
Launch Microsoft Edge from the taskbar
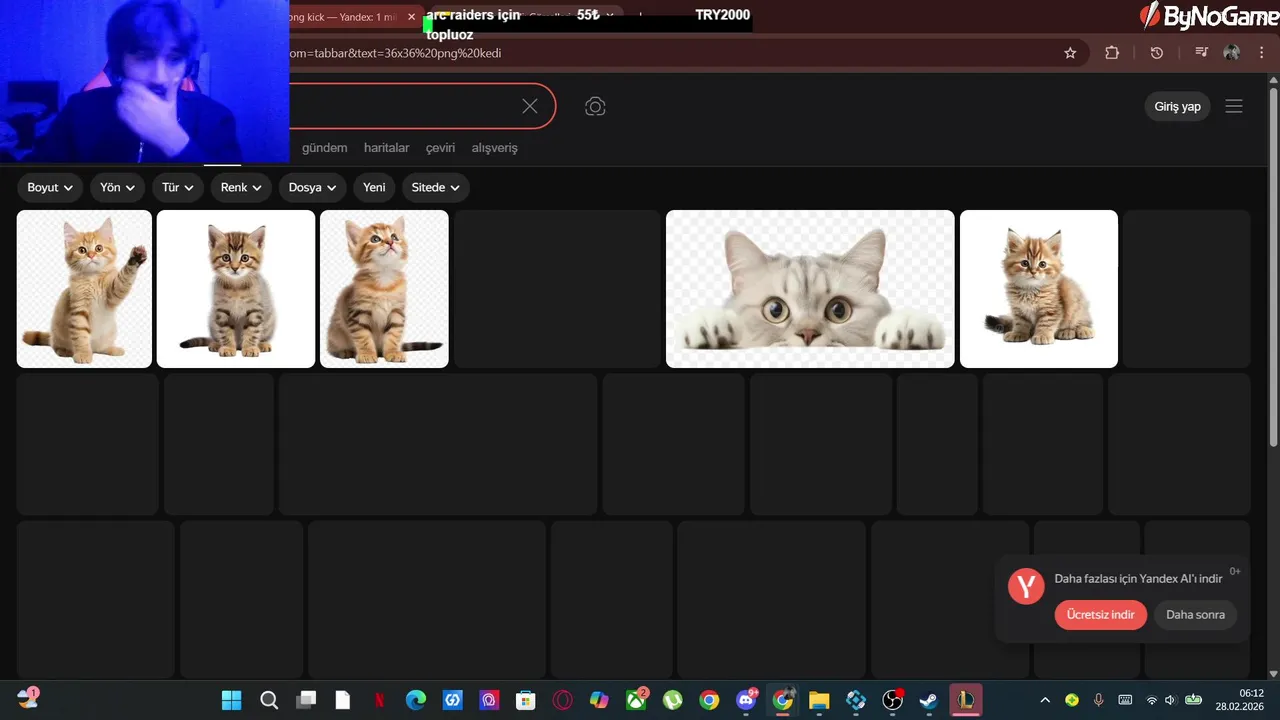pos(416,700)
